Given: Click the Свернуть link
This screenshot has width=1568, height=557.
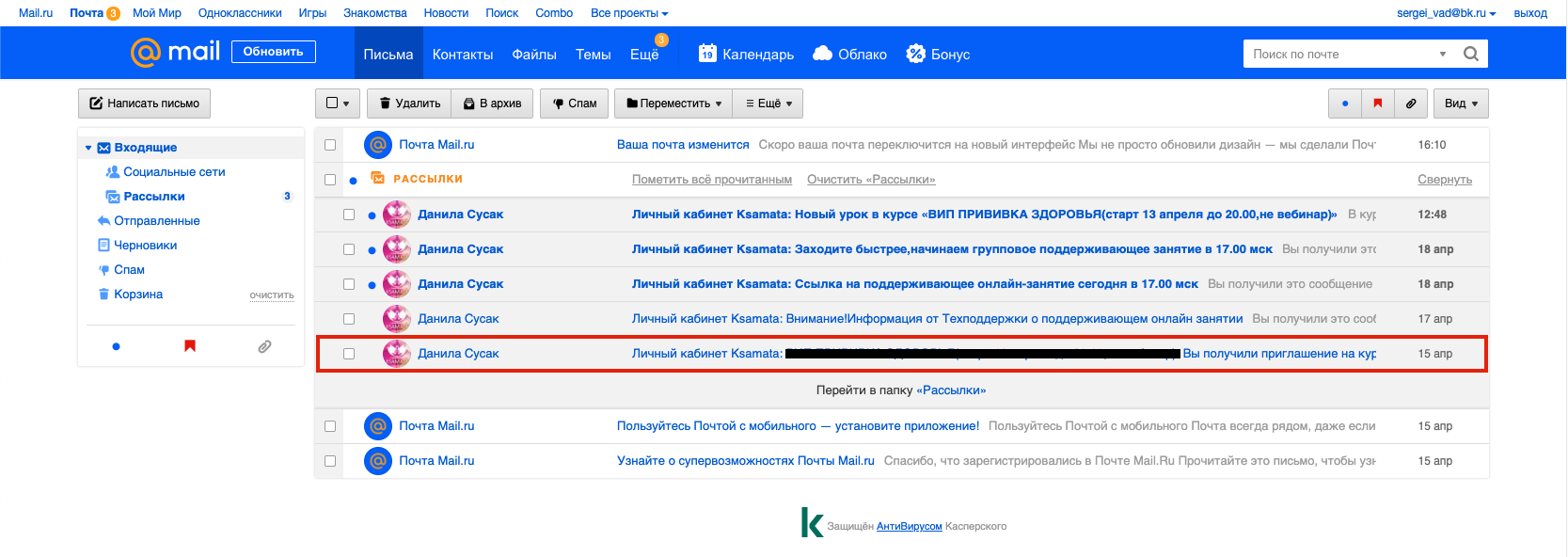Looking at the screenshot, I should click(x=1445, y=180).
